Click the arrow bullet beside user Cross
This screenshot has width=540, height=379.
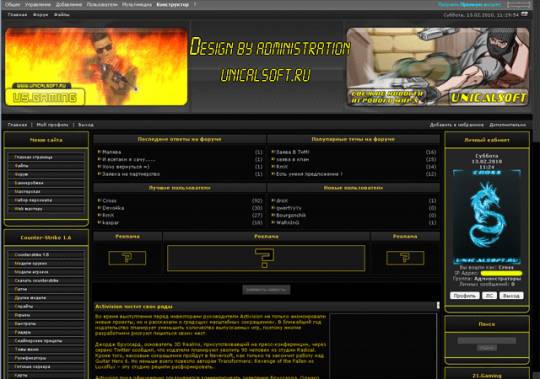point(99,200)
